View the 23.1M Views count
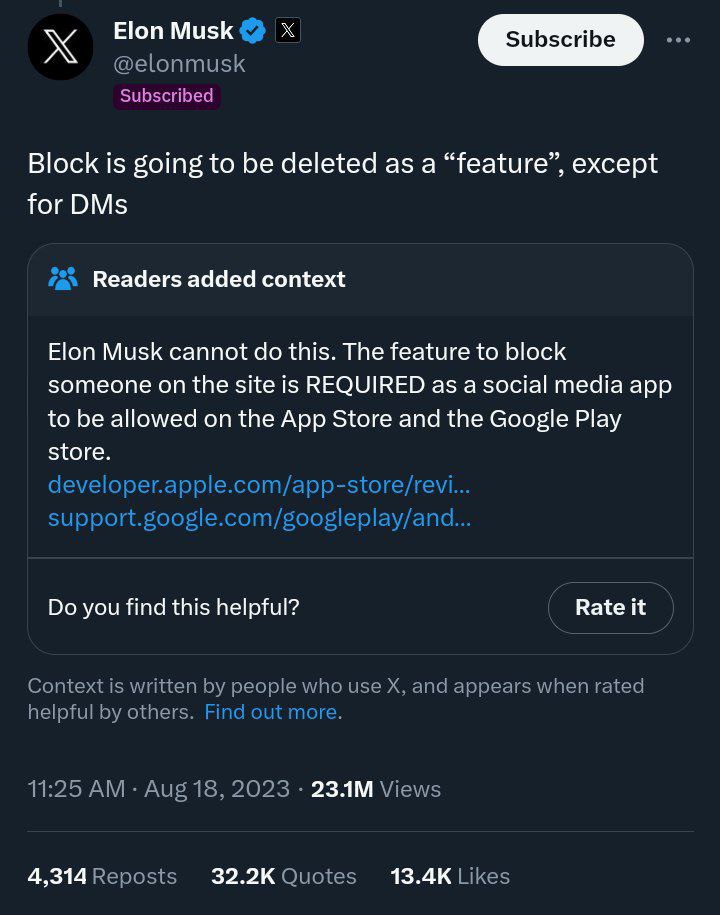This screenshot has height=915, width=720. pyautogui.click(x=376, y=789)
